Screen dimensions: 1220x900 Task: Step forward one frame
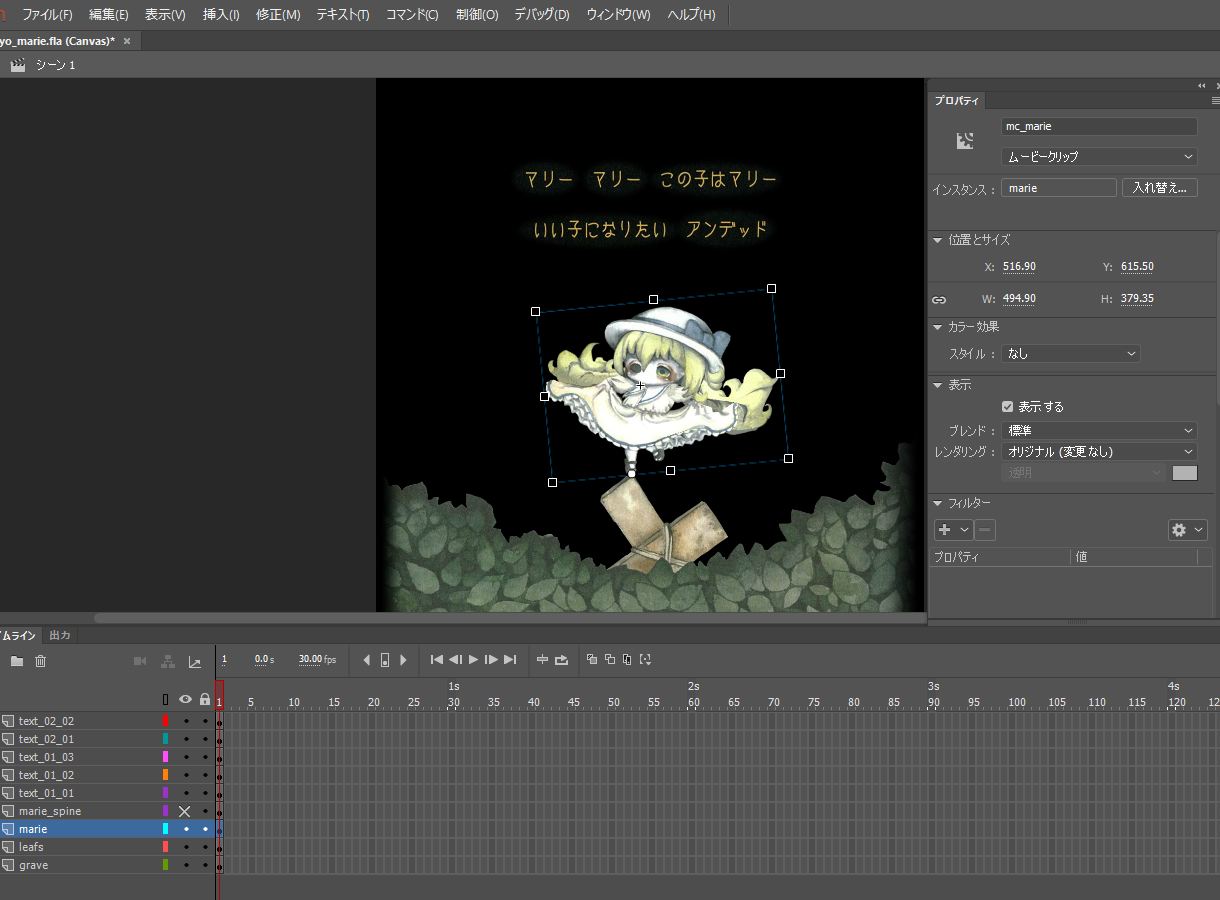(491, 660)
